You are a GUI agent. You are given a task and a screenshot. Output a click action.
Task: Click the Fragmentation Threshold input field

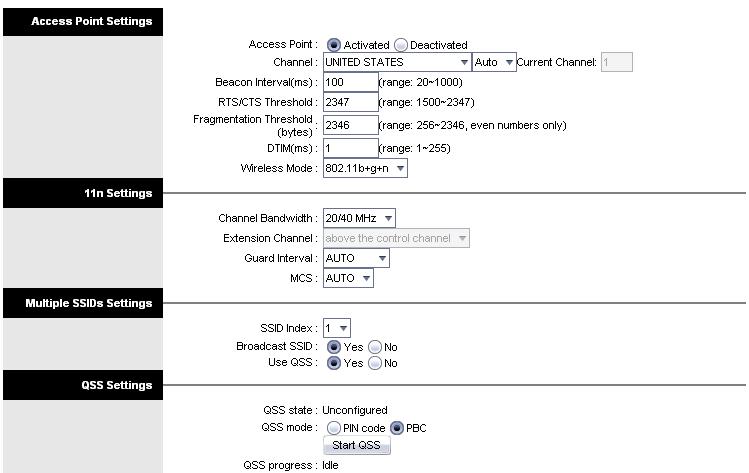(350, 125)
